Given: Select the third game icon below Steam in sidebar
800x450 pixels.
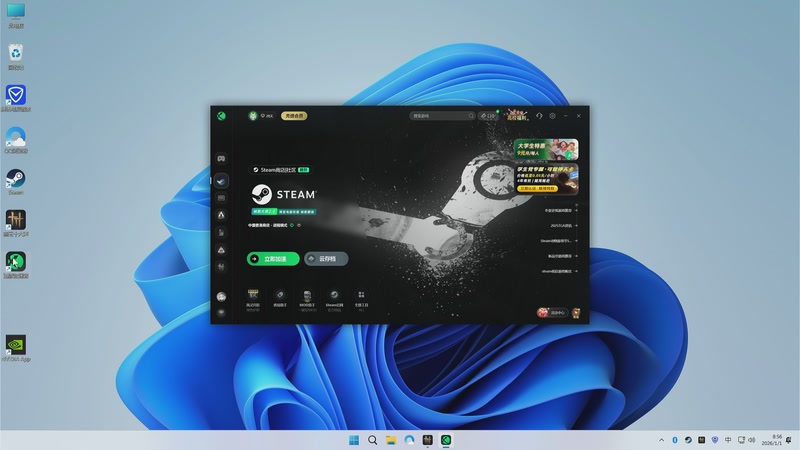Looking at the screenshot, I should point(221,197).
